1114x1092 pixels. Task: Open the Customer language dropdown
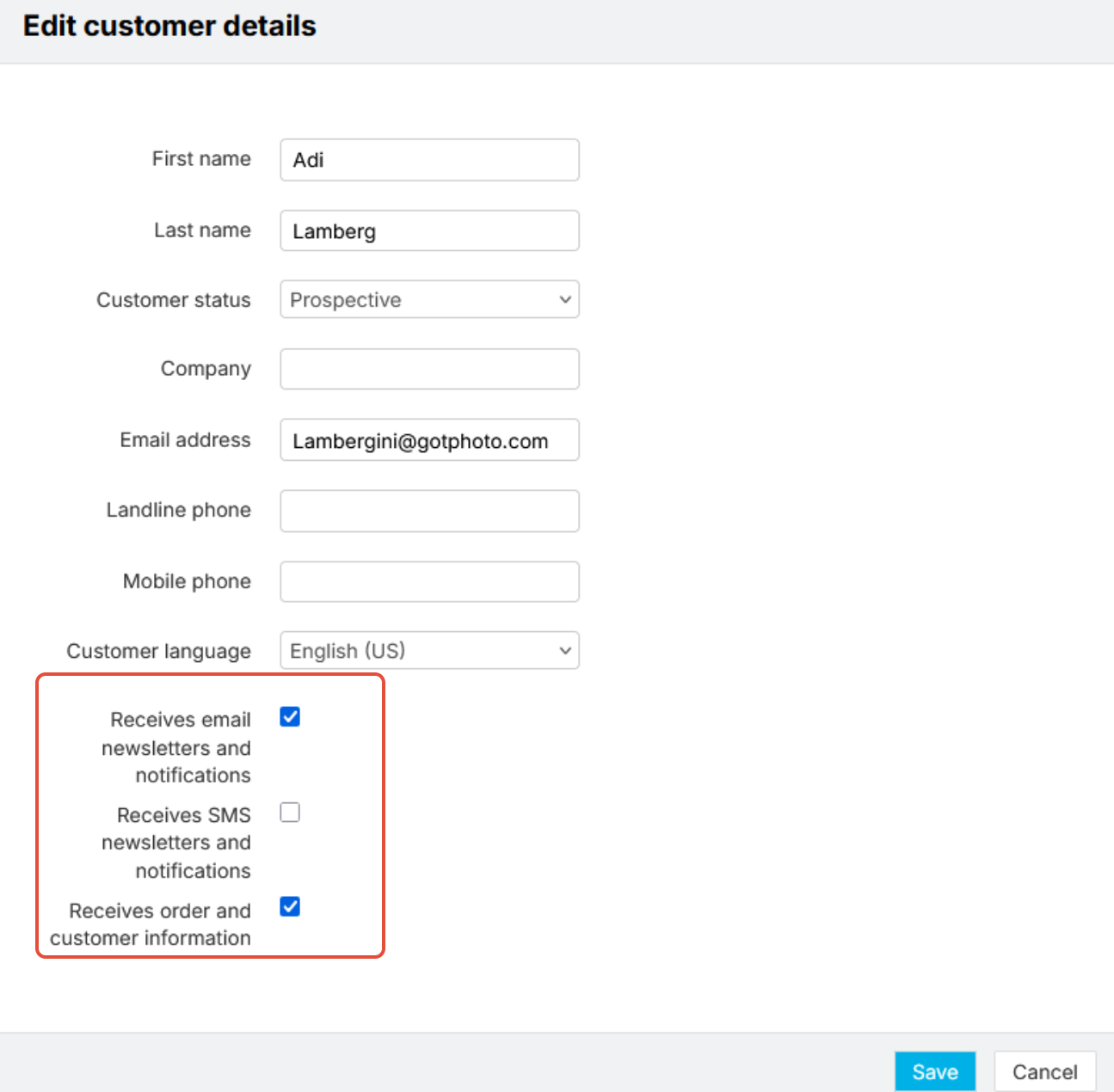click(429, 650)
